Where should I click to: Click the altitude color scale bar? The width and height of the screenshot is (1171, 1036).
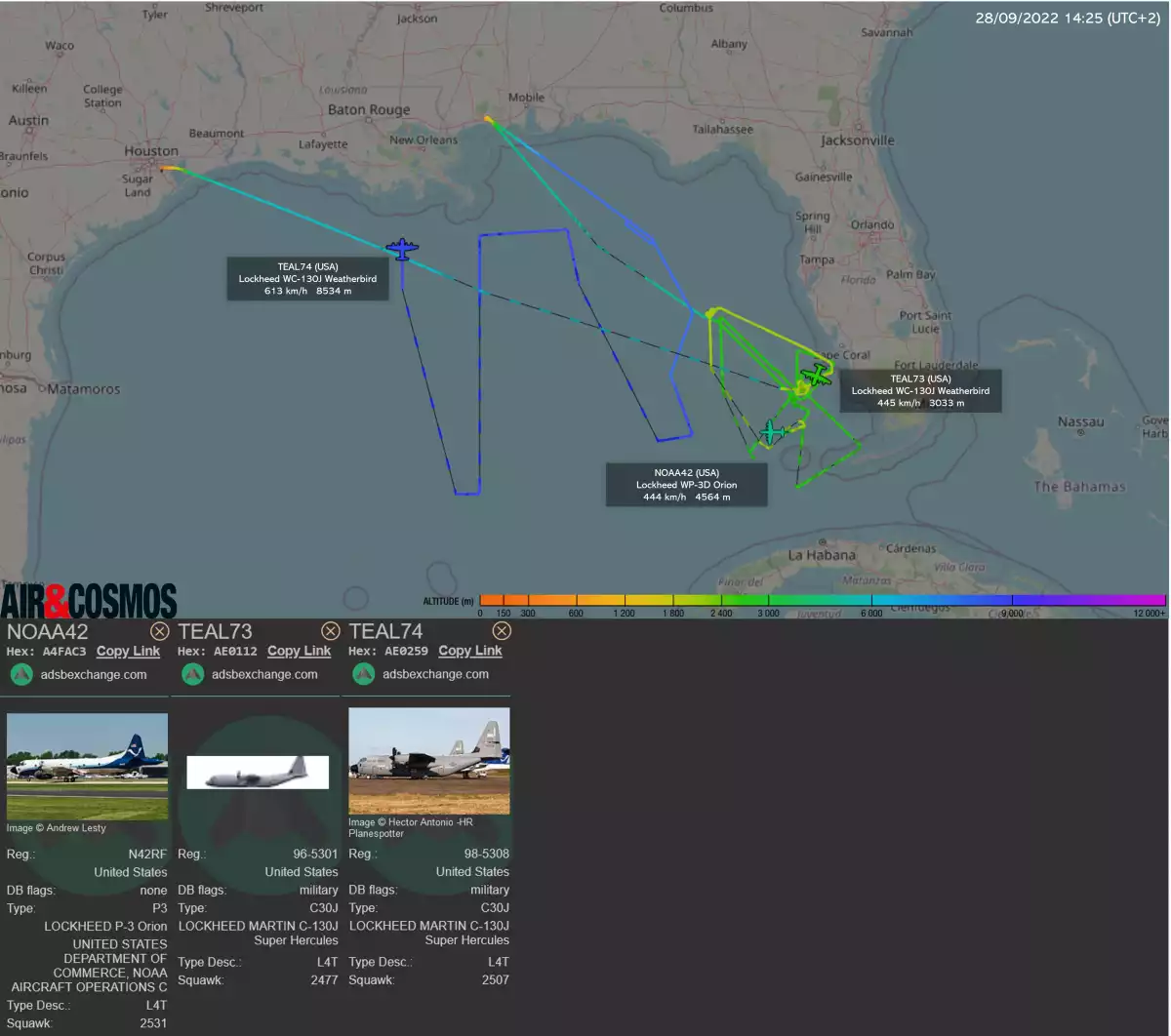pos(822,601)
